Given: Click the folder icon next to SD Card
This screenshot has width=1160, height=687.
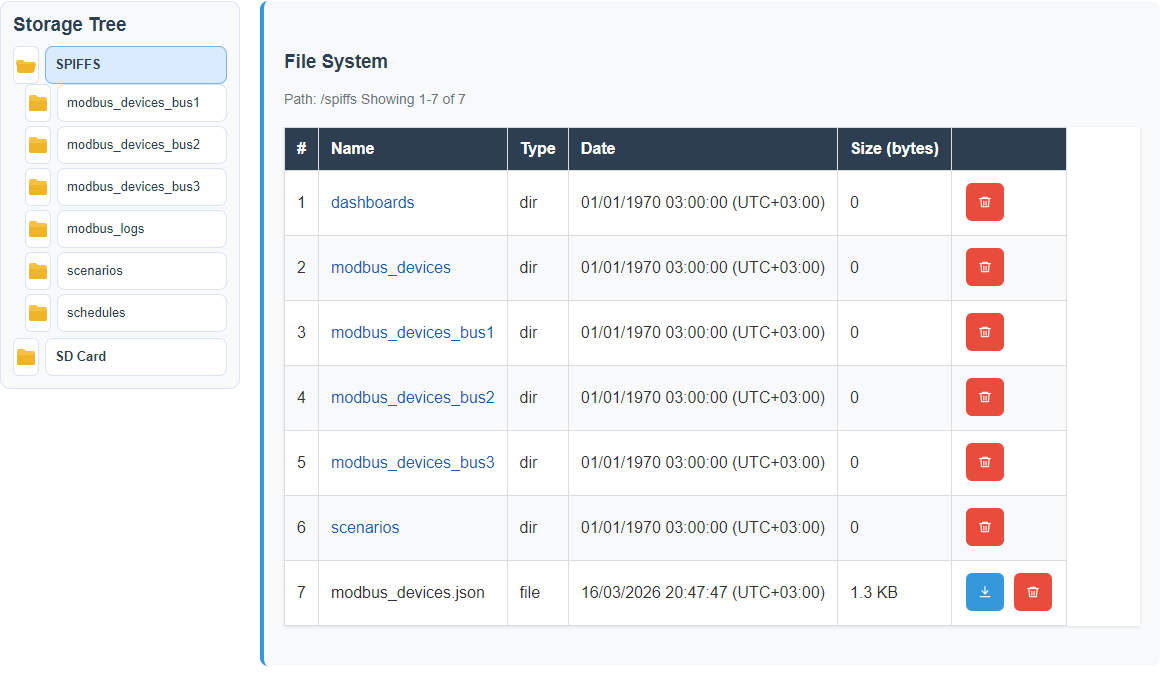Looking at the screenshot, I should pos(25,356).
